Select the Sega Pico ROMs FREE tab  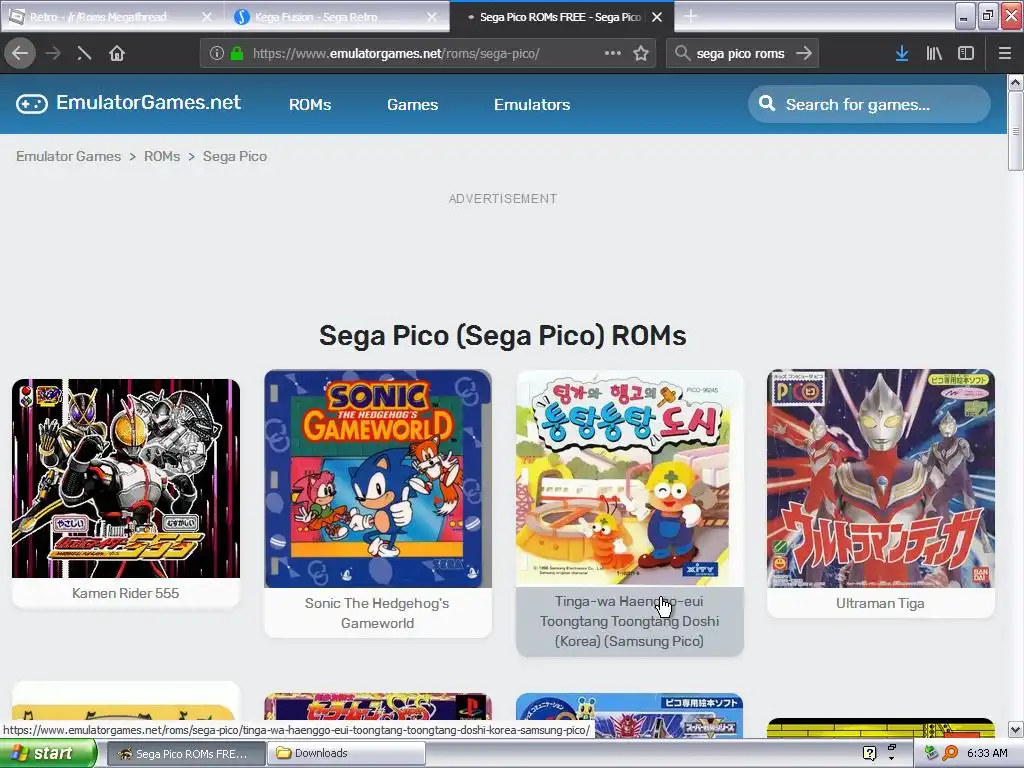[x=560, y=16]
